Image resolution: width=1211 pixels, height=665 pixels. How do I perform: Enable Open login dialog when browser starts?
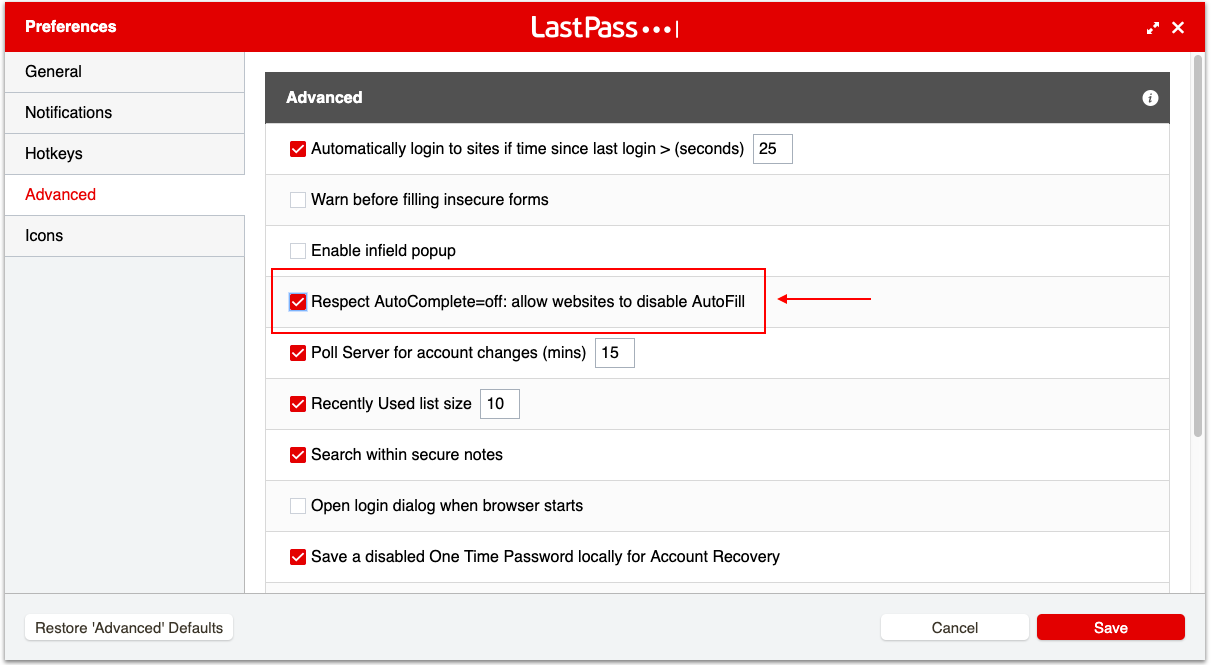(298, 506)
